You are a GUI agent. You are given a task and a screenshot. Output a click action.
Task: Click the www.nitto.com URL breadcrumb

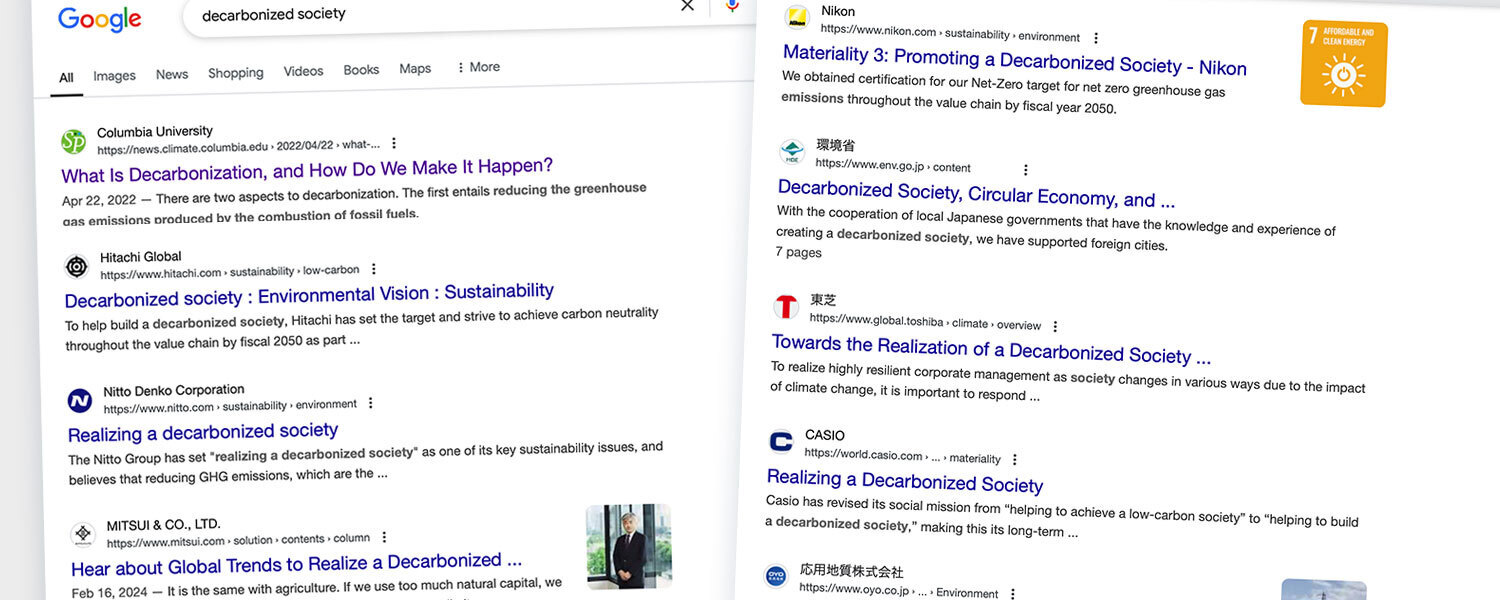[x=230, y=406]
